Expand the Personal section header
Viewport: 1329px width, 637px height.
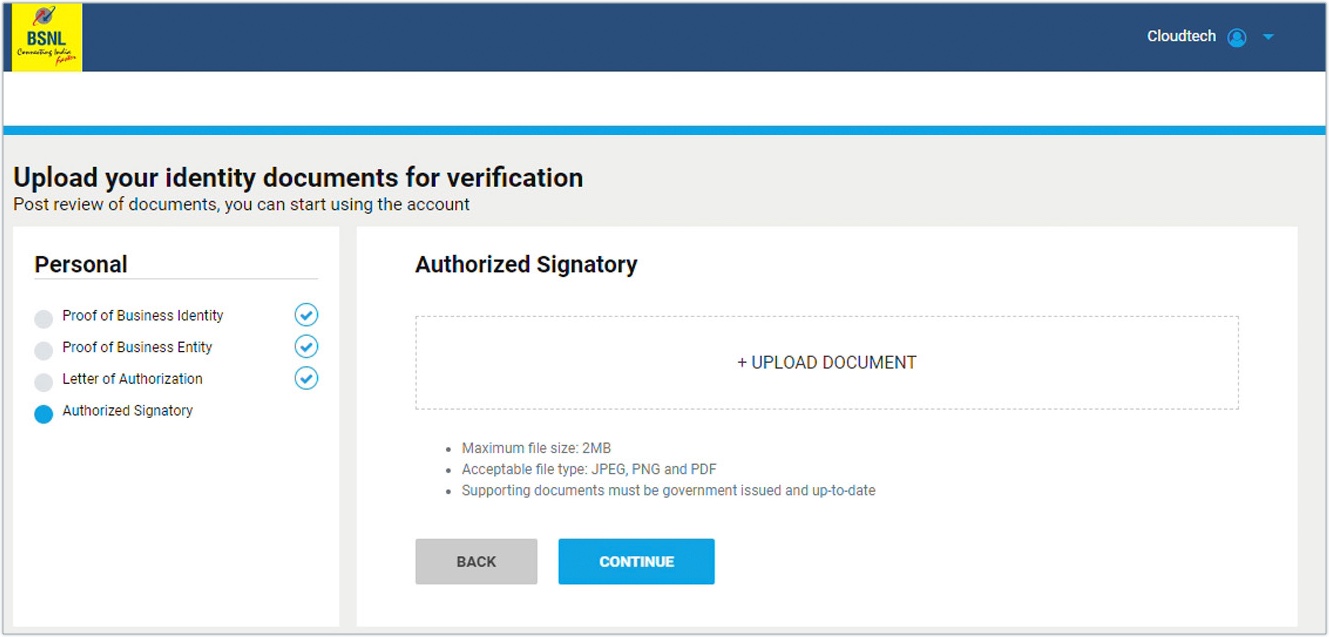coord(80,264)
